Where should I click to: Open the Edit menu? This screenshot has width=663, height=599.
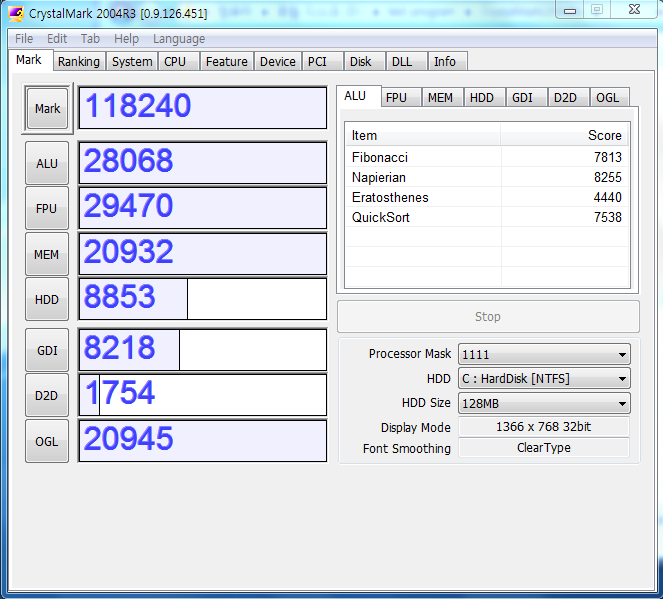57,39
